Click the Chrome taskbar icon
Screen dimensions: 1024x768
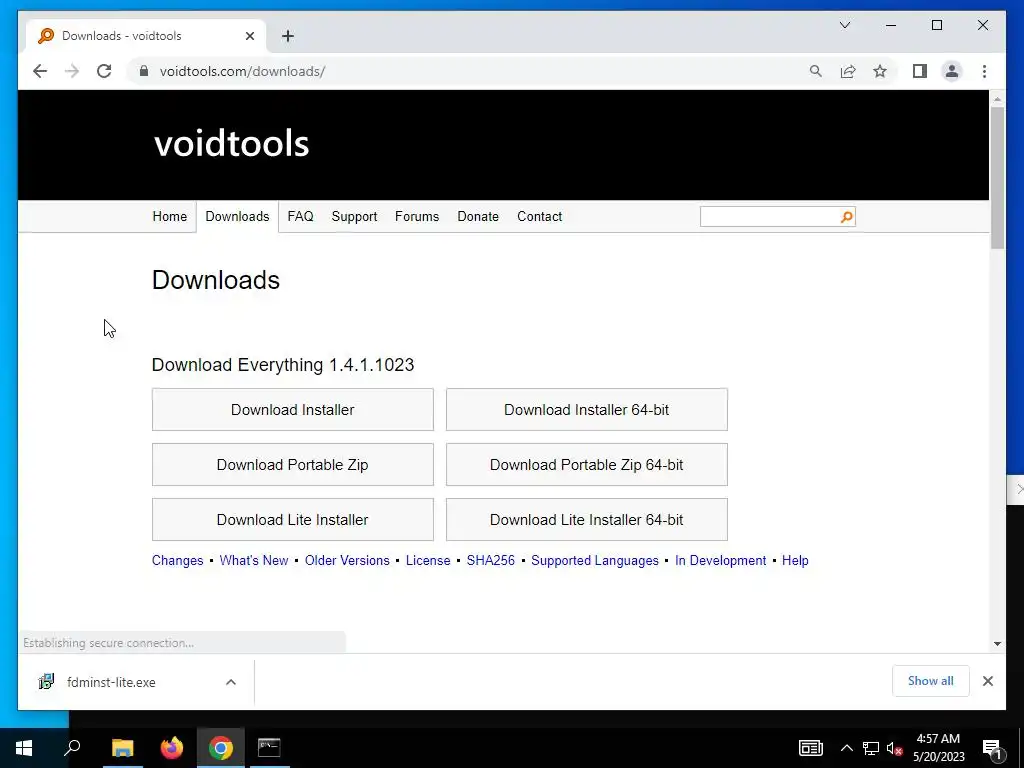(x=221, y=748)
